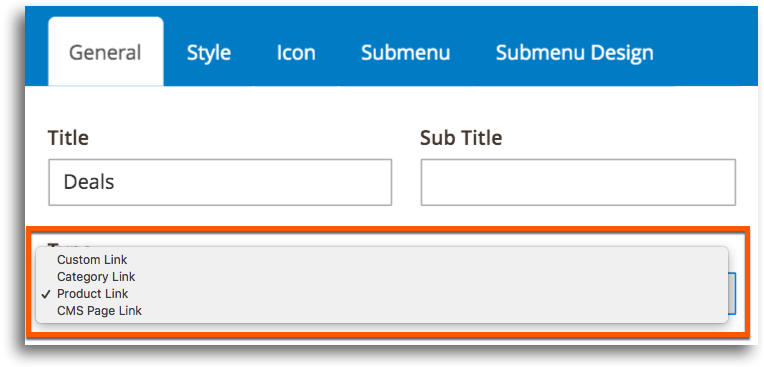Click the Sub Title label text
This screenshot has height=367, width=764.
click(x=461, y=138)
